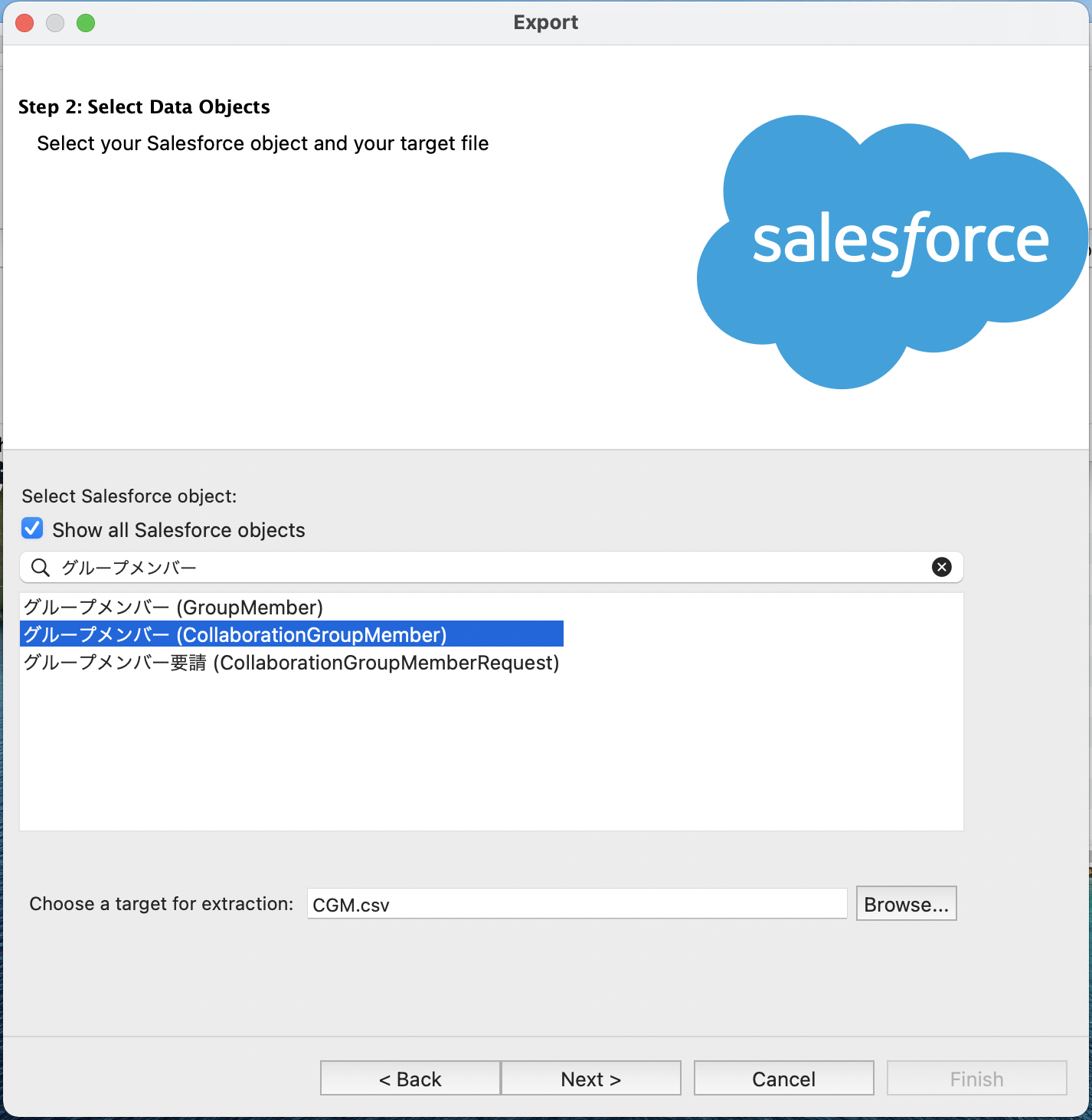The width and height of the screenshot is (1092, 1120).
Task: Proceed with the Next > button
Action: coord(591,1079)
